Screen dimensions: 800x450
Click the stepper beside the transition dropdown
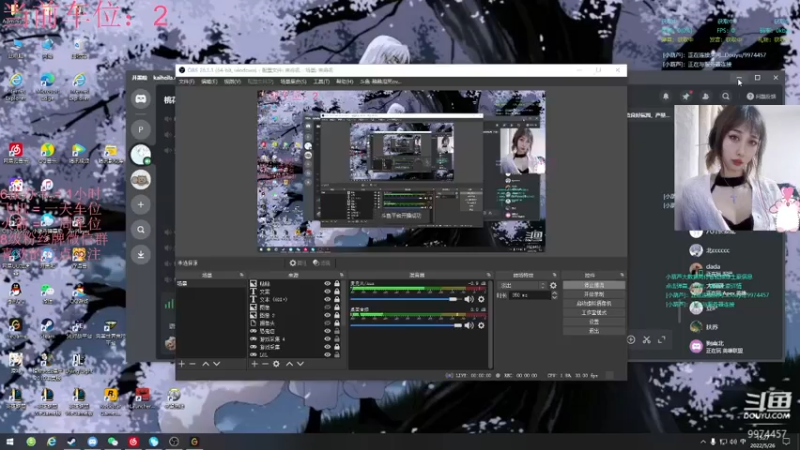[x=543, y=286]
